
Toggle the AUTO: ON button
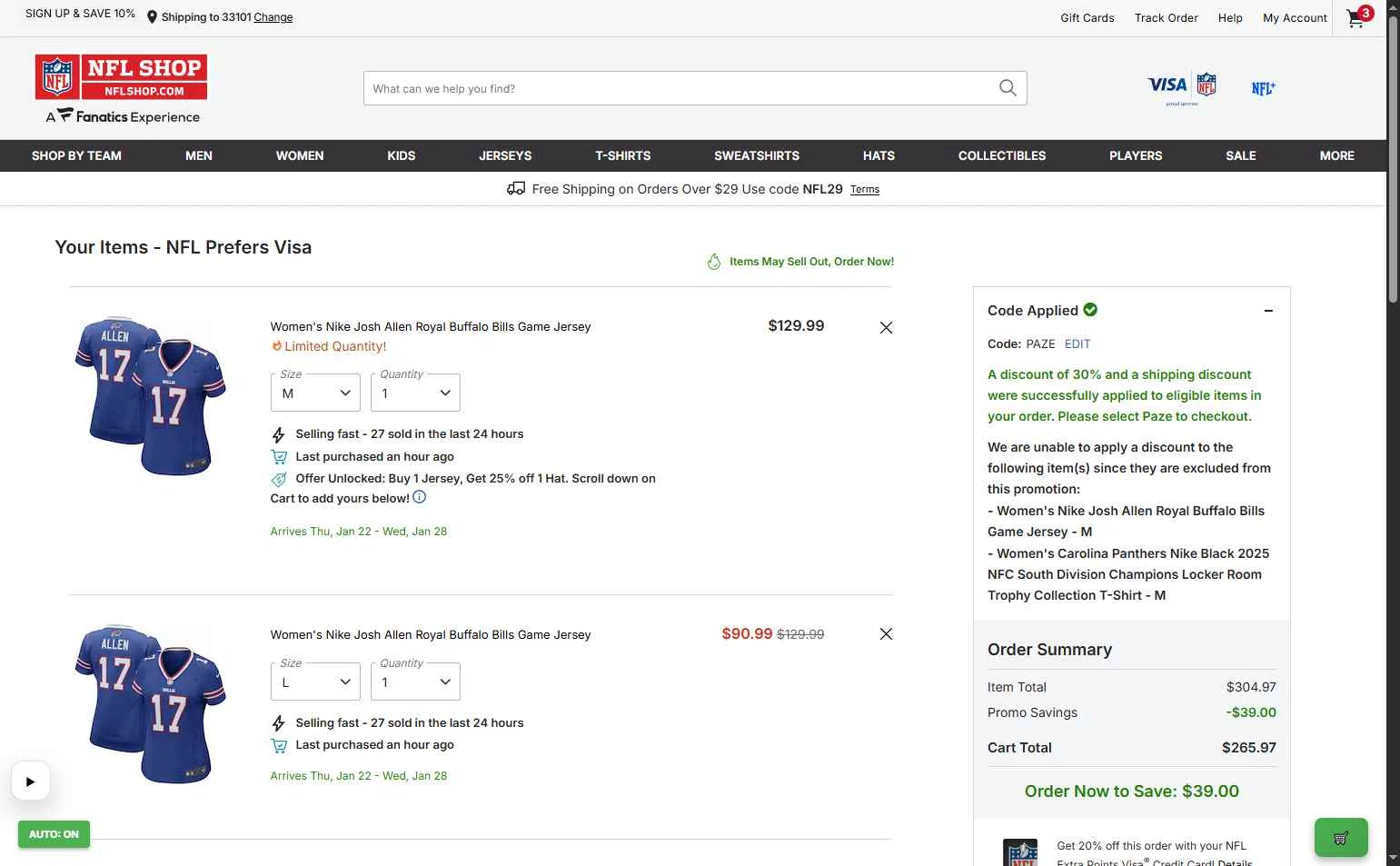[54, 834]
